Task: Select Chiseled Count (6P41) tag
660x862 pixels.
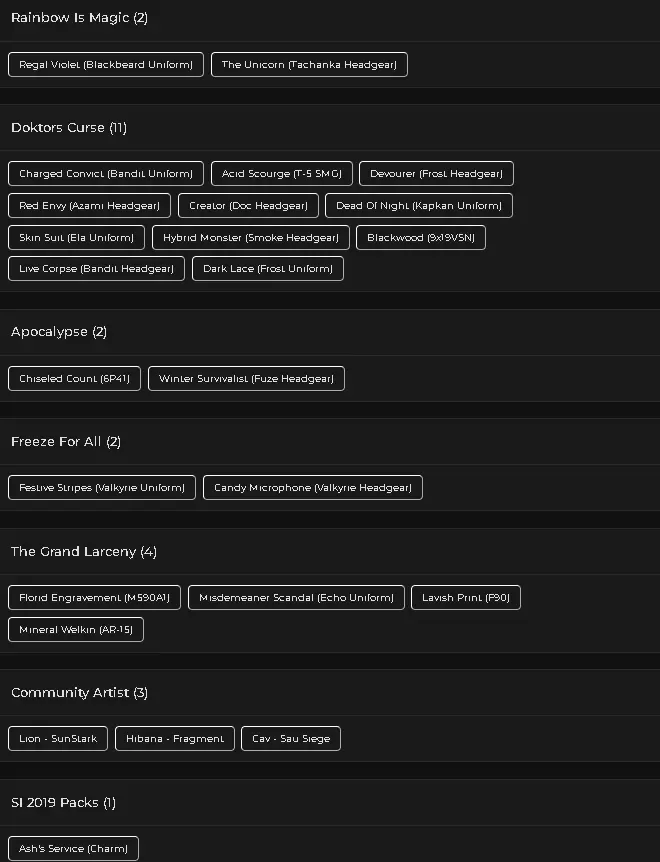Action: (x=74, y=379)
